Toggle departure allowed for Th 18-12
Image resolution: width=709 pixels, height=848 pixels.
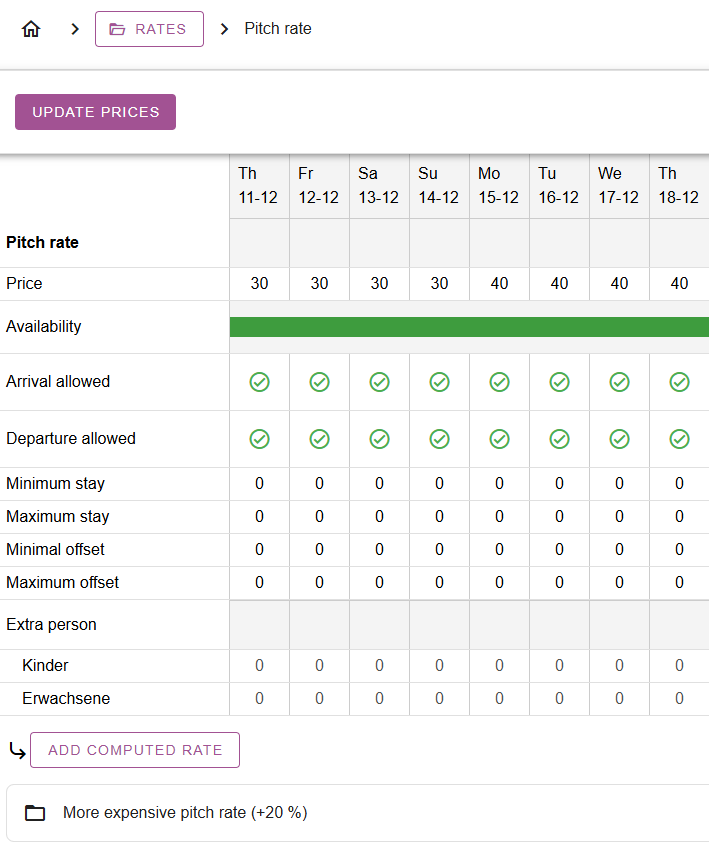(x=679, y=439)
